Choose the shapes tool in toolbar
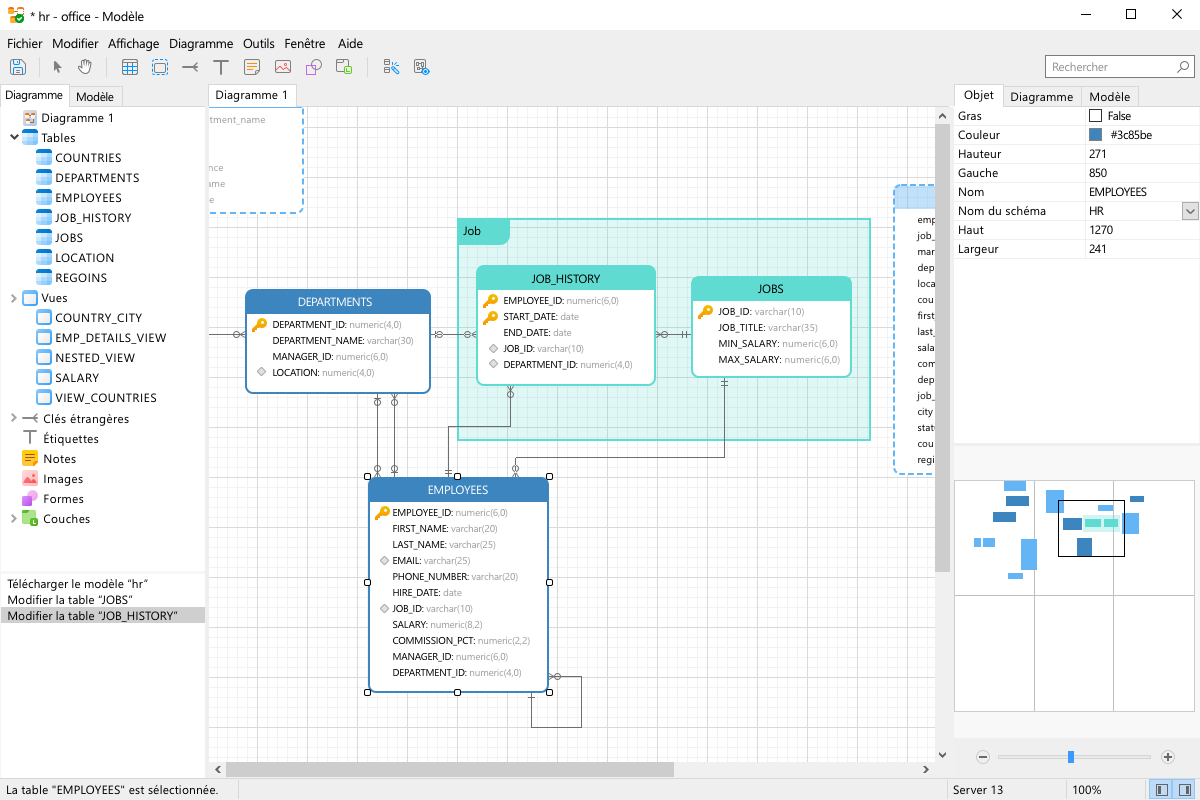Viewport: 1200px width, 800px height. pyautogui.click(x=313, y=67)
